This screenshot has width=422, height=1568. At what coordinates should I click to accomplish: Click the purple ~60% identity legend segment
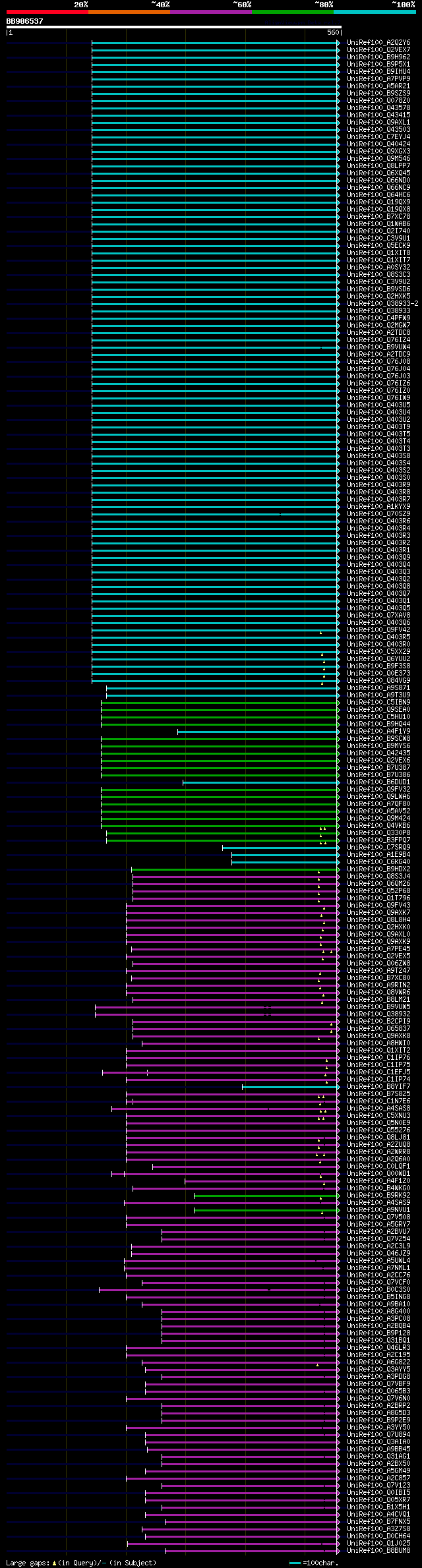point(211,12)
